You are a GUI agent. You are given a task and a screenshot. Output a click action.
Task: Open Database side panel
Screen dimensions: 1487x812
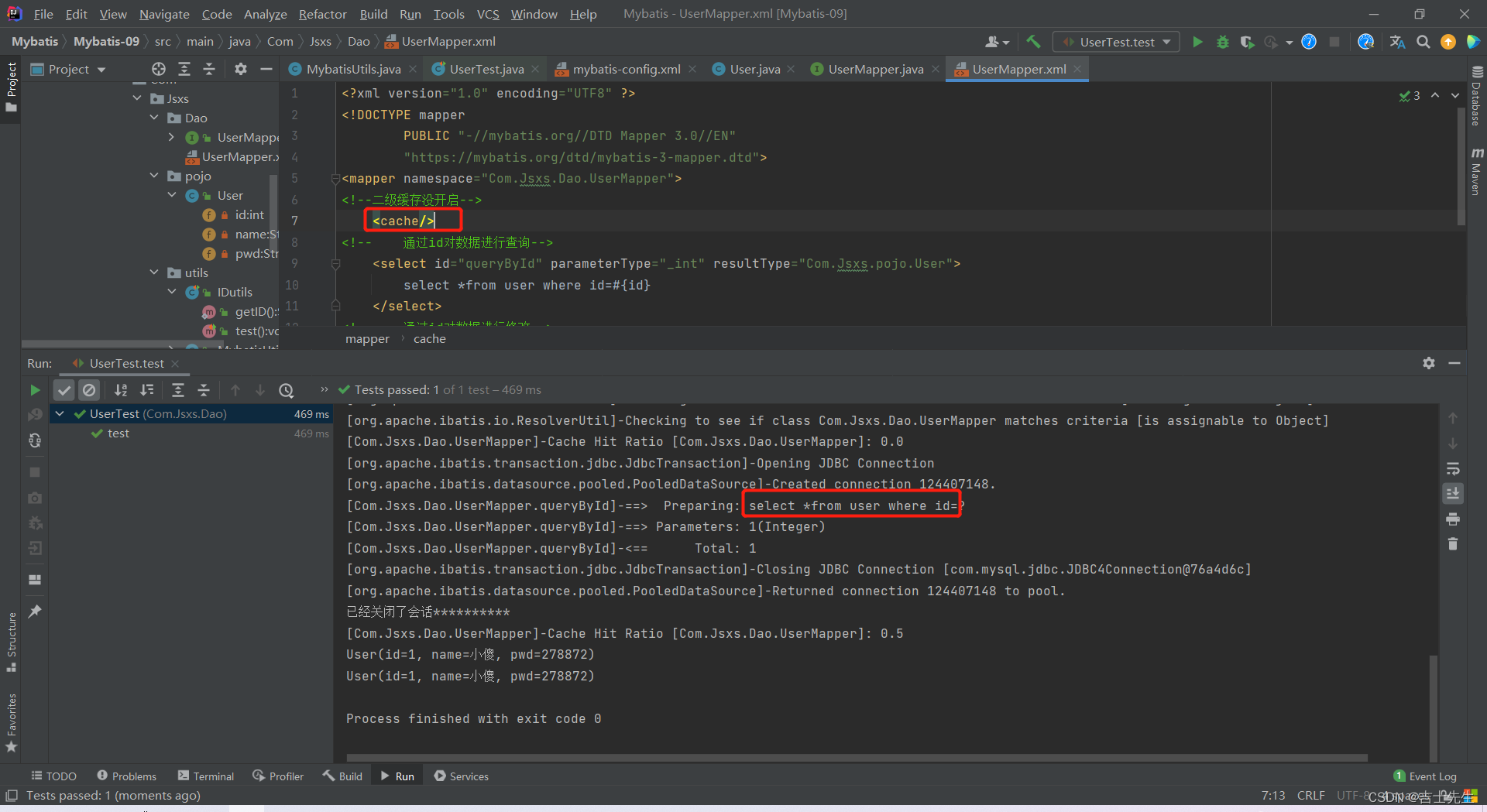coord(1476,96)
